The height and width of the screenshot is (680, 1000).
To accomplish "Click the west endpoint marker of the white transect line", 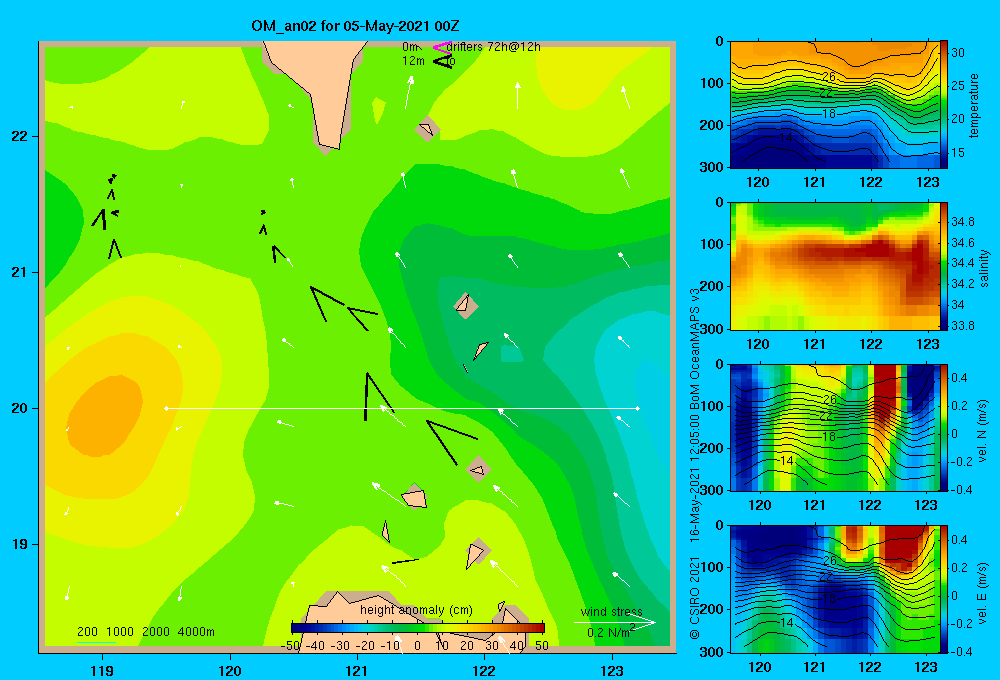I will click(x=166, y=408).
